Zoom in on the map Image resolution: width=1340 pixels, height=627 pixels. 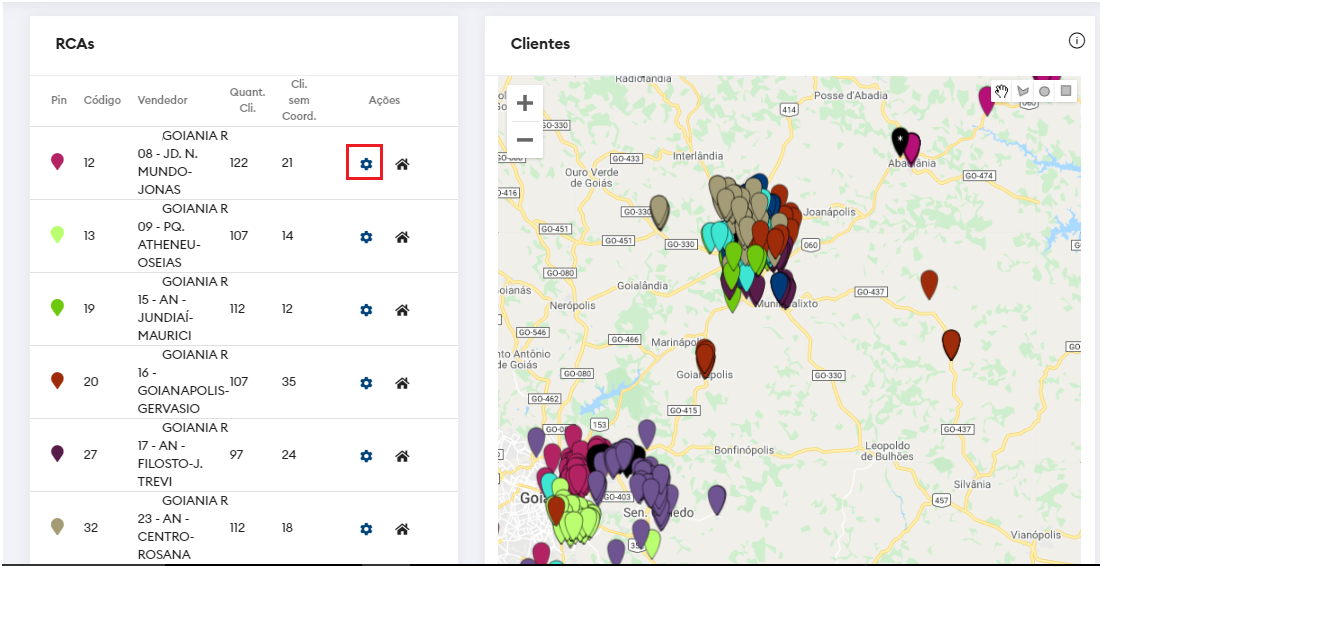[x=525, y=103]
